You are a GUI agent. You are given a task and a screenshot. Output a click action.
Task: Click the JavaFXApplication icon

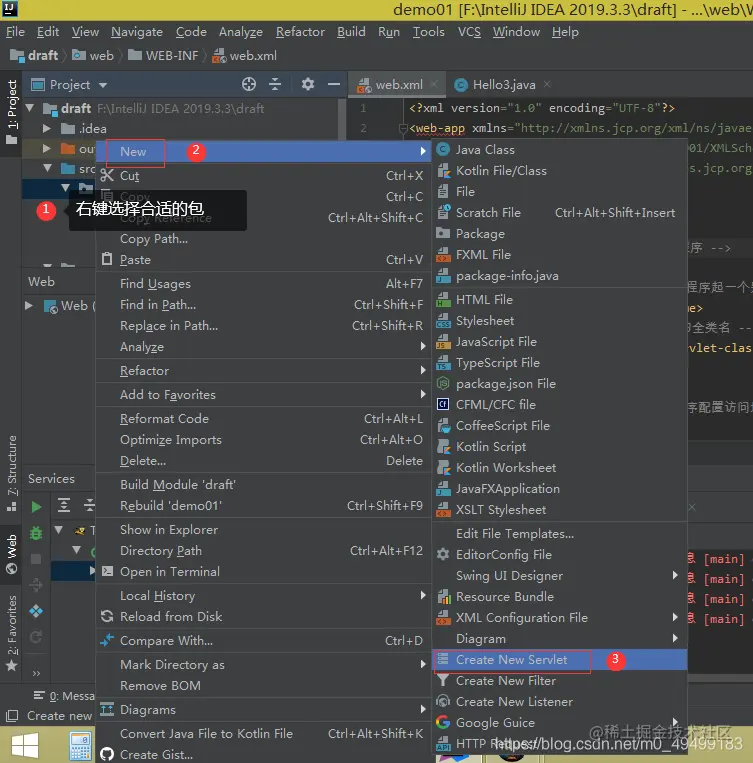(x=443, y=489)
